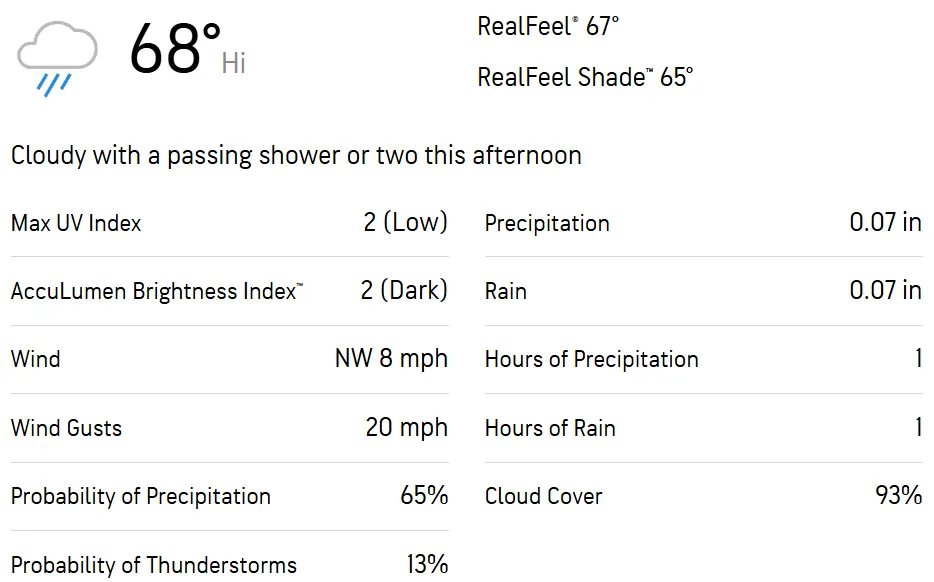Click the 20 mph gusts value
934x582 pixels.
[x=406, y=428]
